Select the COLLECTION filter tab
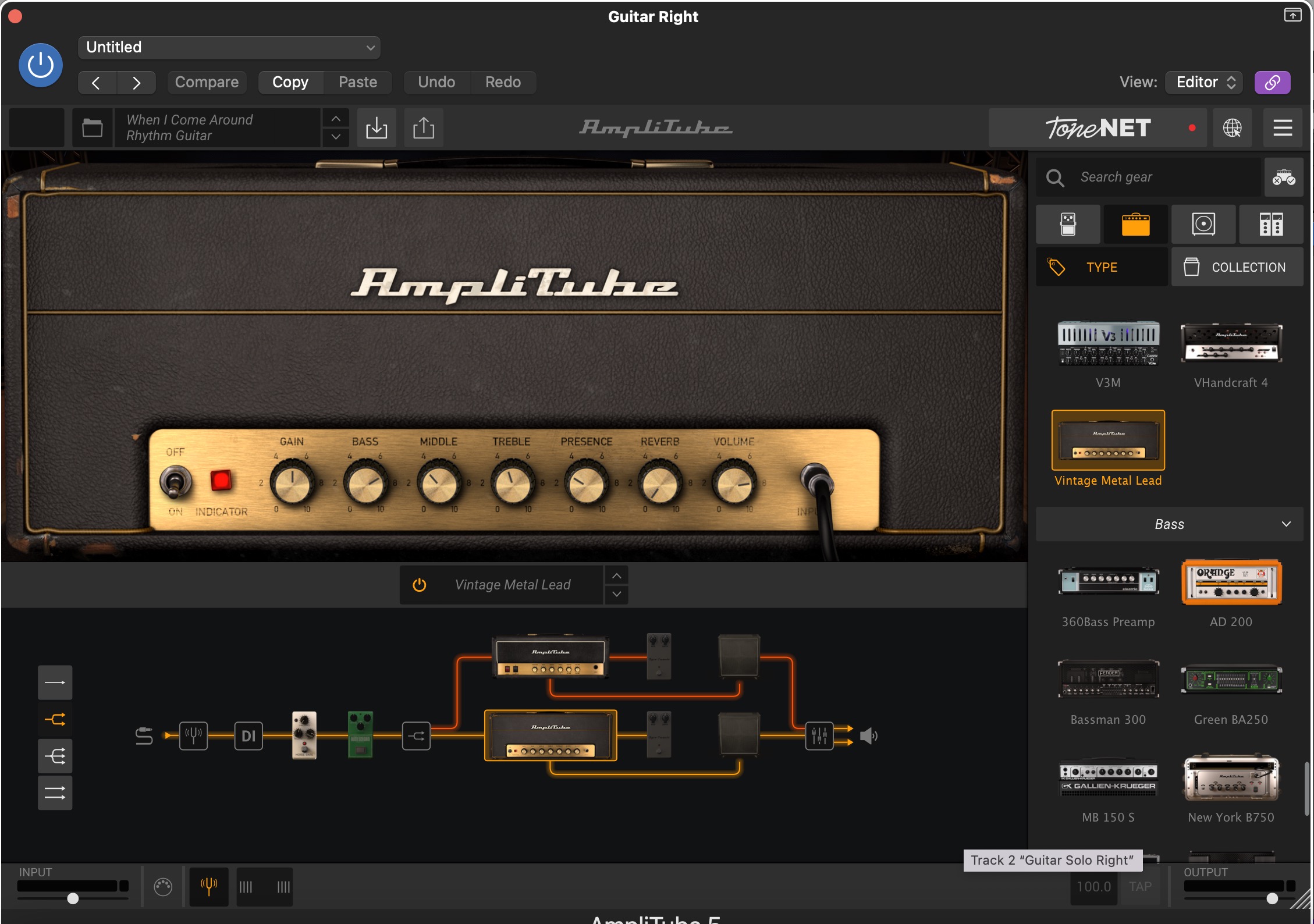1314x924 pixels. (1237, 267)
